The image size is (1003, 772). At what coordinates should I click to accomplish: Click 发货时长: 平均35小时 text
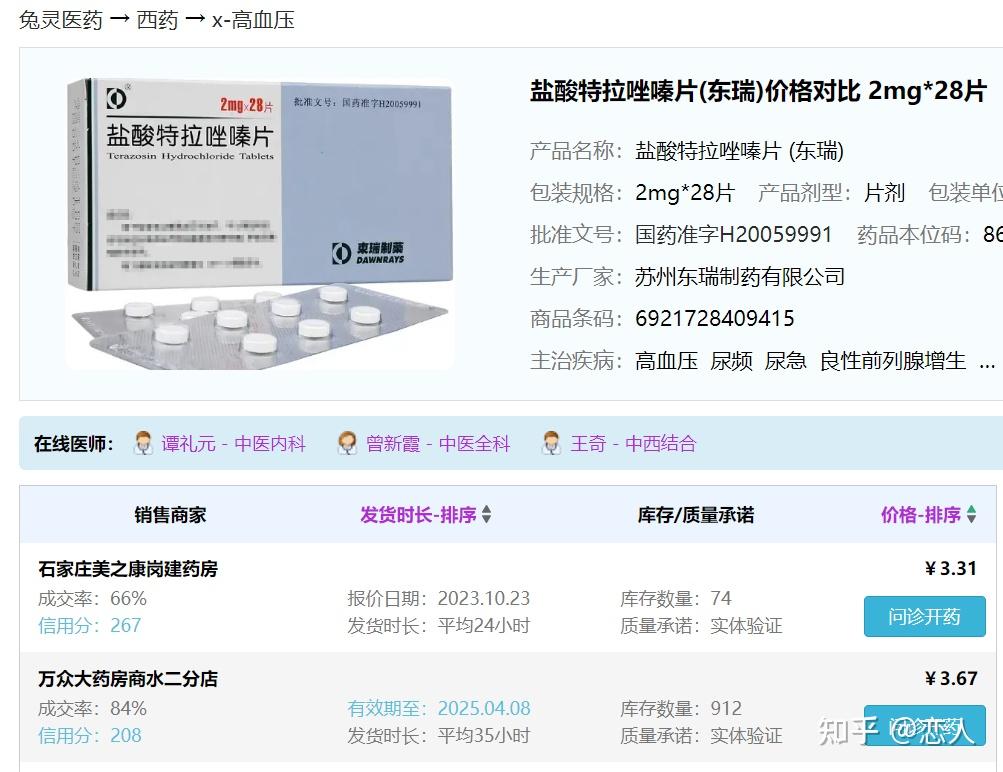(x=439, y=735)
